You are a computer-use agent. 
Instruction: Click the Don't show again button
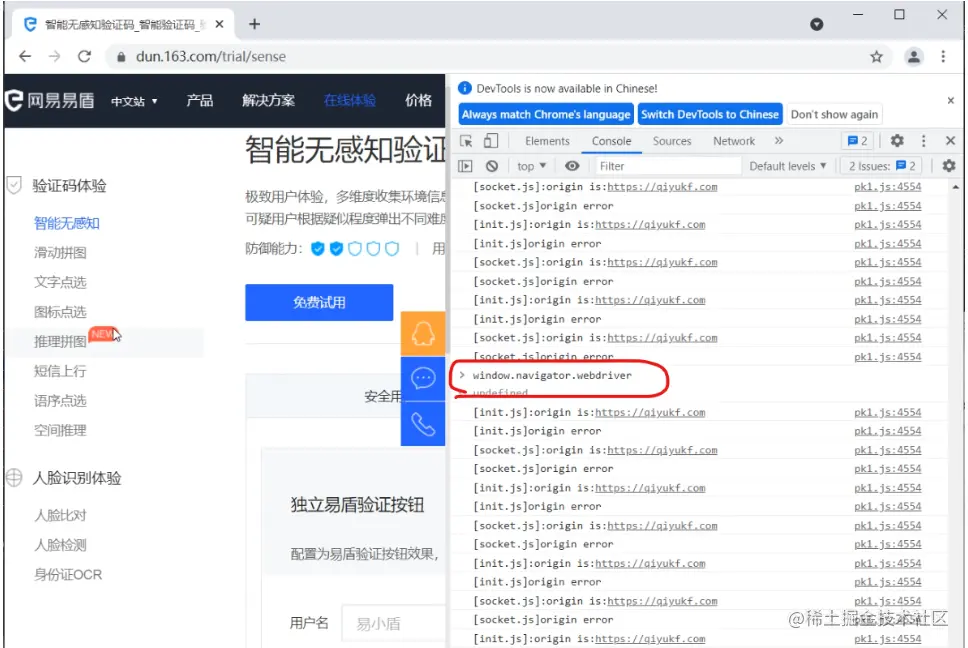pos(834,114)
